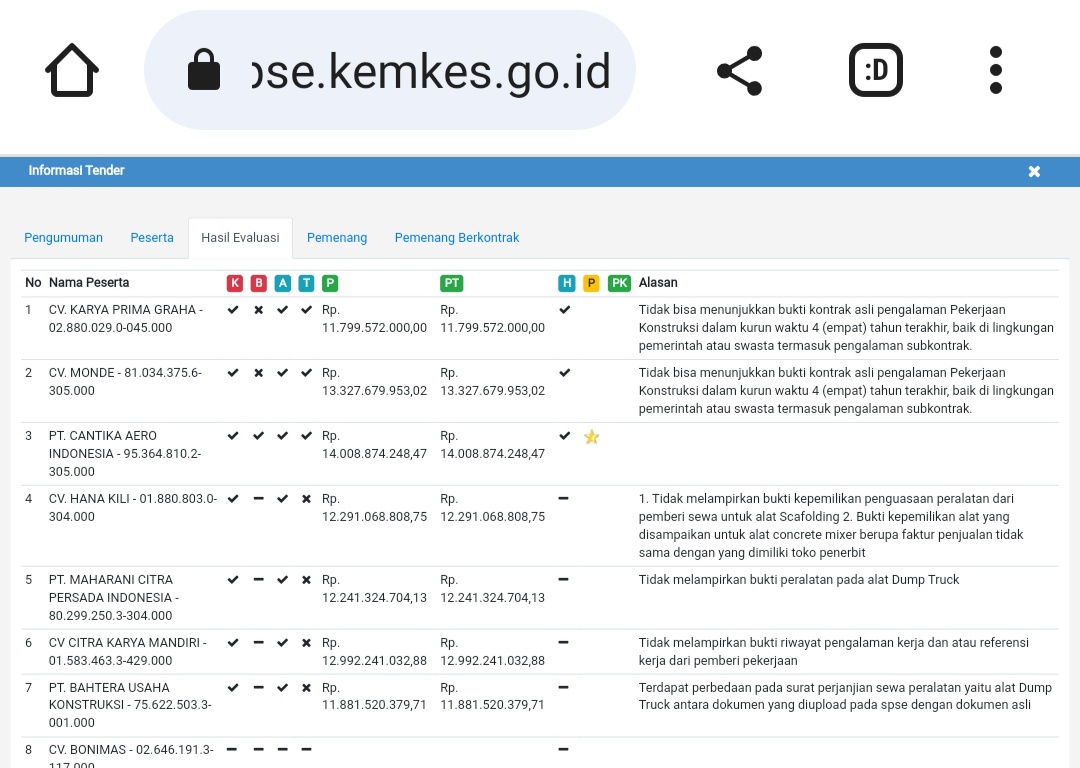1080x768 pixels.
Task: Click the yellow P column badge
Action: point(591,283)
